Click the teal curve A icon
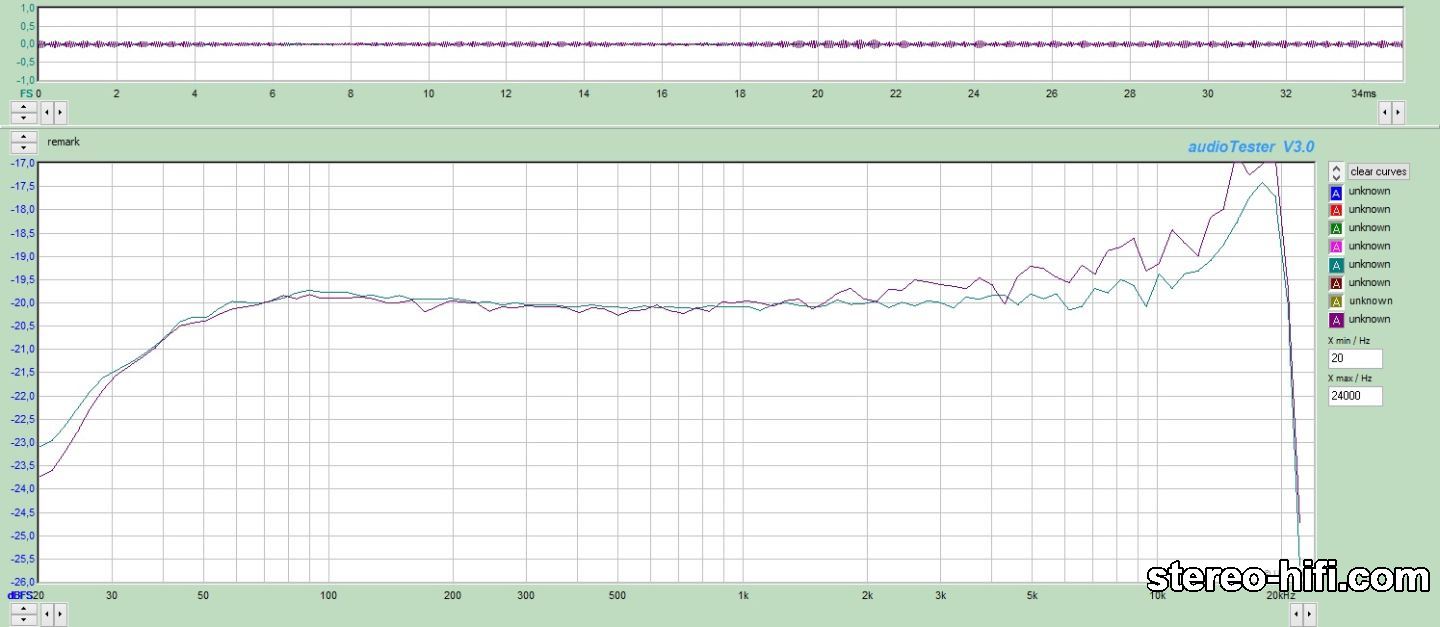Viewport: 1440px width, 627px height. pyautogui.click(x=1335, y=265)
